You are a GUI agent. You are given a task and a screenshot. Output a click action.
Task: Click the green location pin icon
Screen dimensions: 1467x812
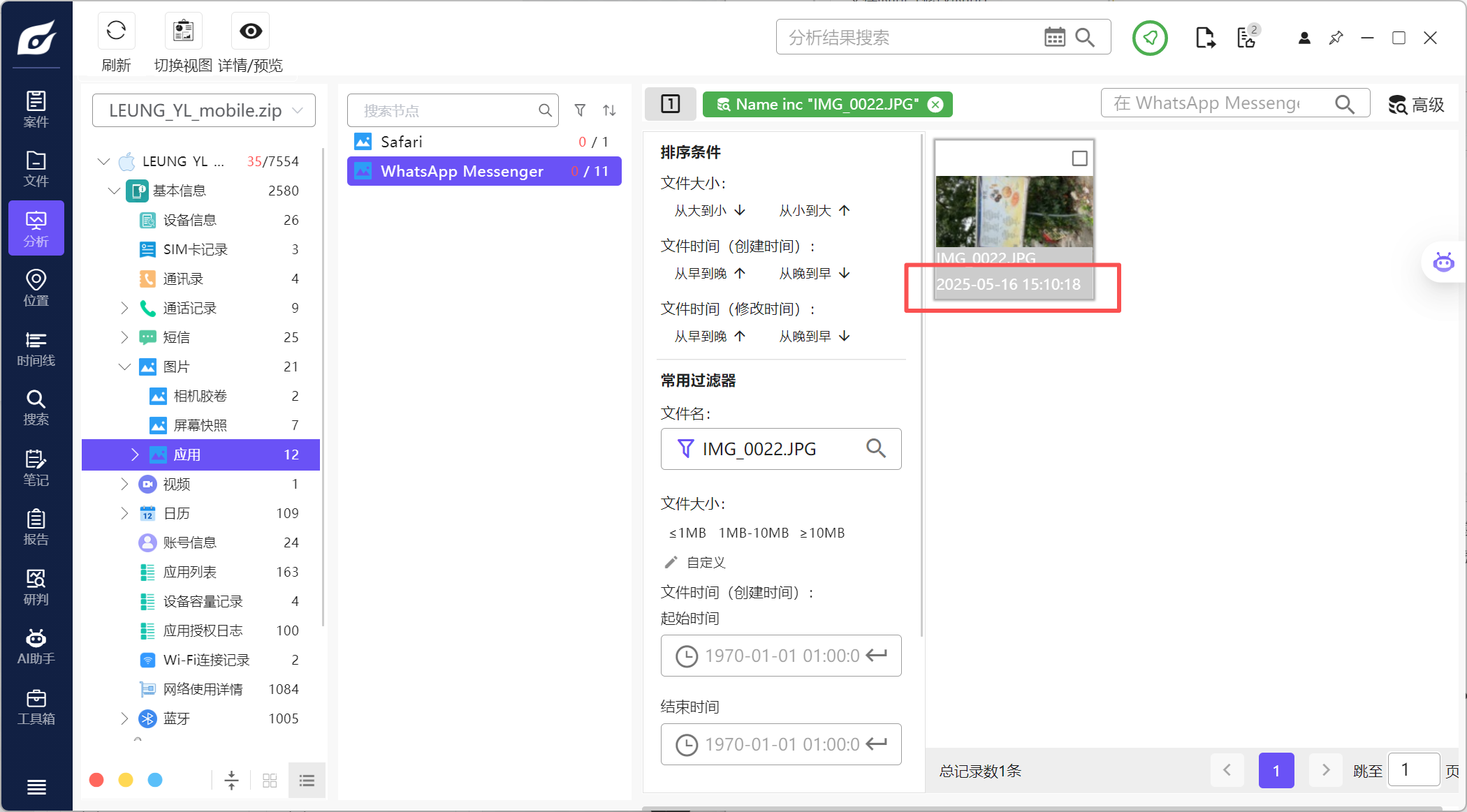(x=1150, y=38)
